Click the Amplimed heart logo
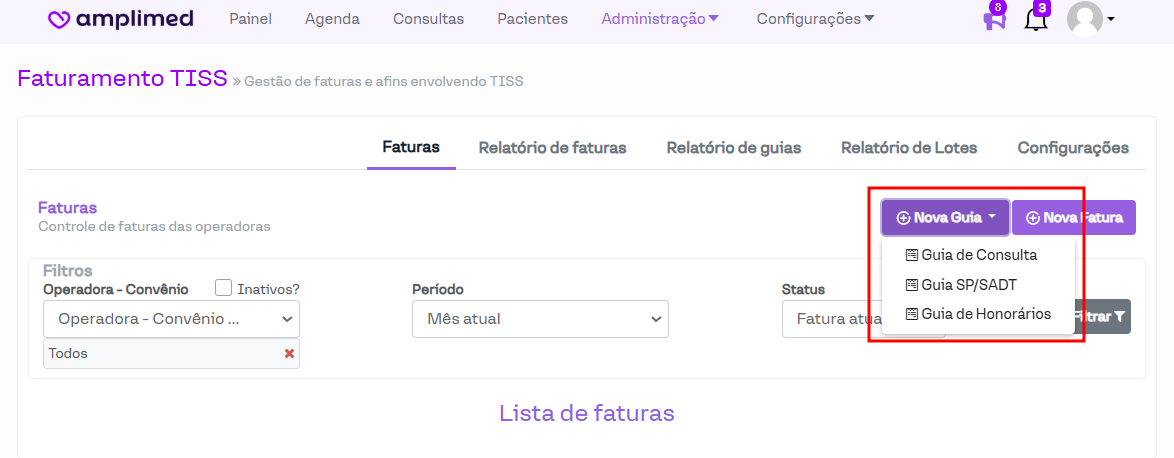This screenshot has width=1174, height=458. [x=59, y=19]
